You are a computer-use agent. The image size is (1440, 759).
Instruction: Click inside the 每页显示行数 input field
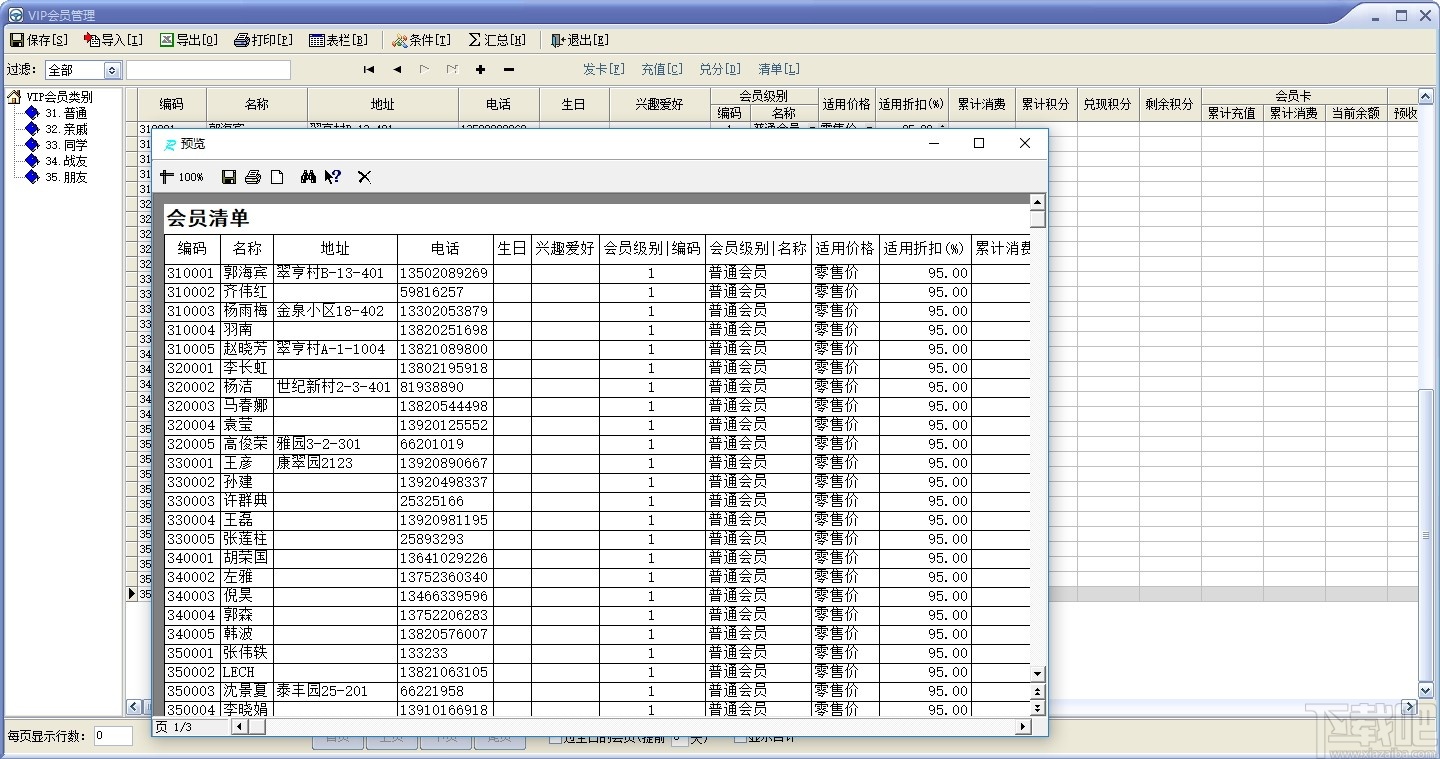point(113,737)
